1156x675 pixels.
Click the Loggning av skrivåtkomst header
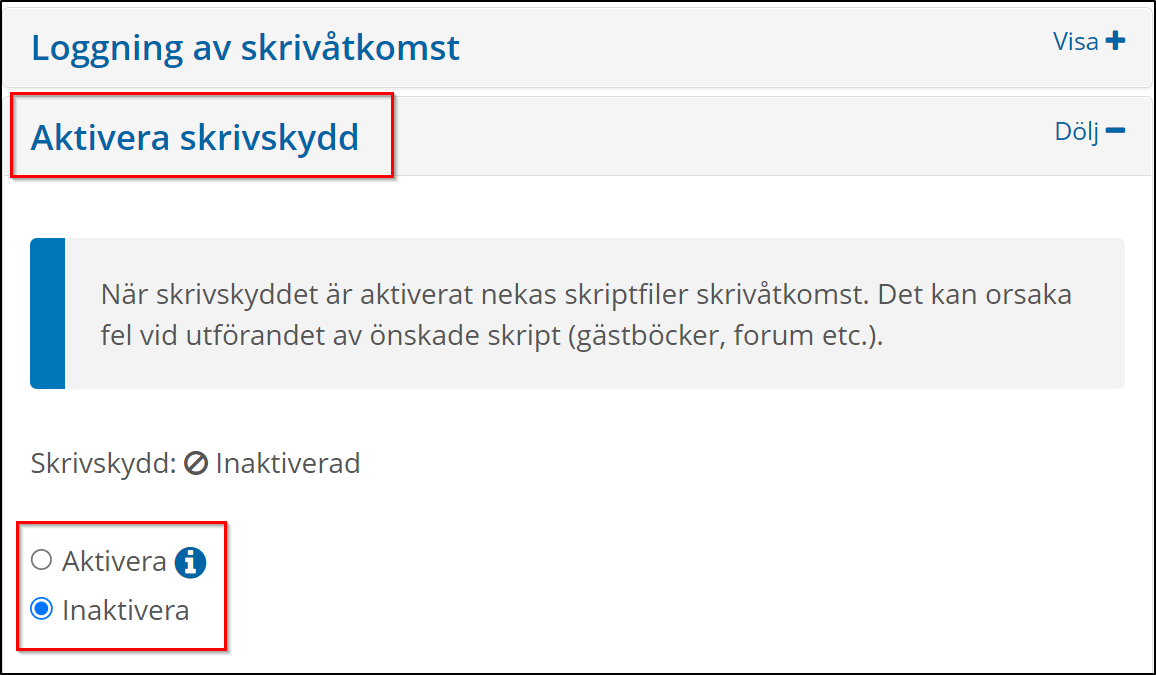pos(245,46)
